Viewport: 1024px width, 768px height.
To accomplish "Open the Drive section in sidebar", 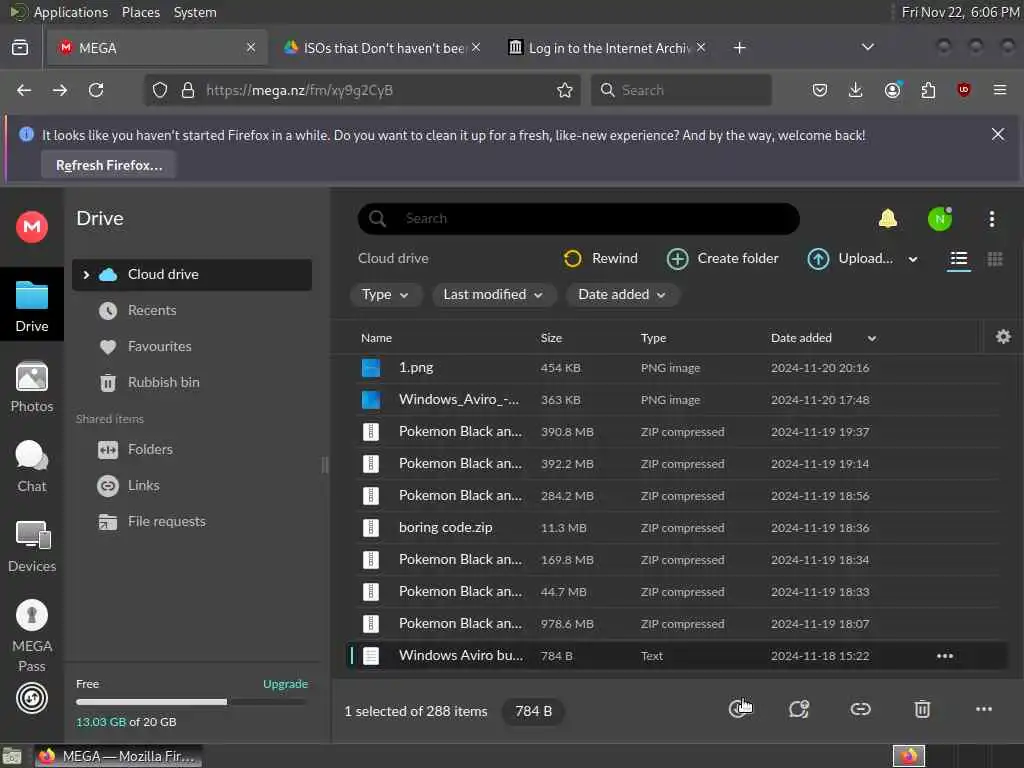I will pyautogui.click(x=31, y=305).
